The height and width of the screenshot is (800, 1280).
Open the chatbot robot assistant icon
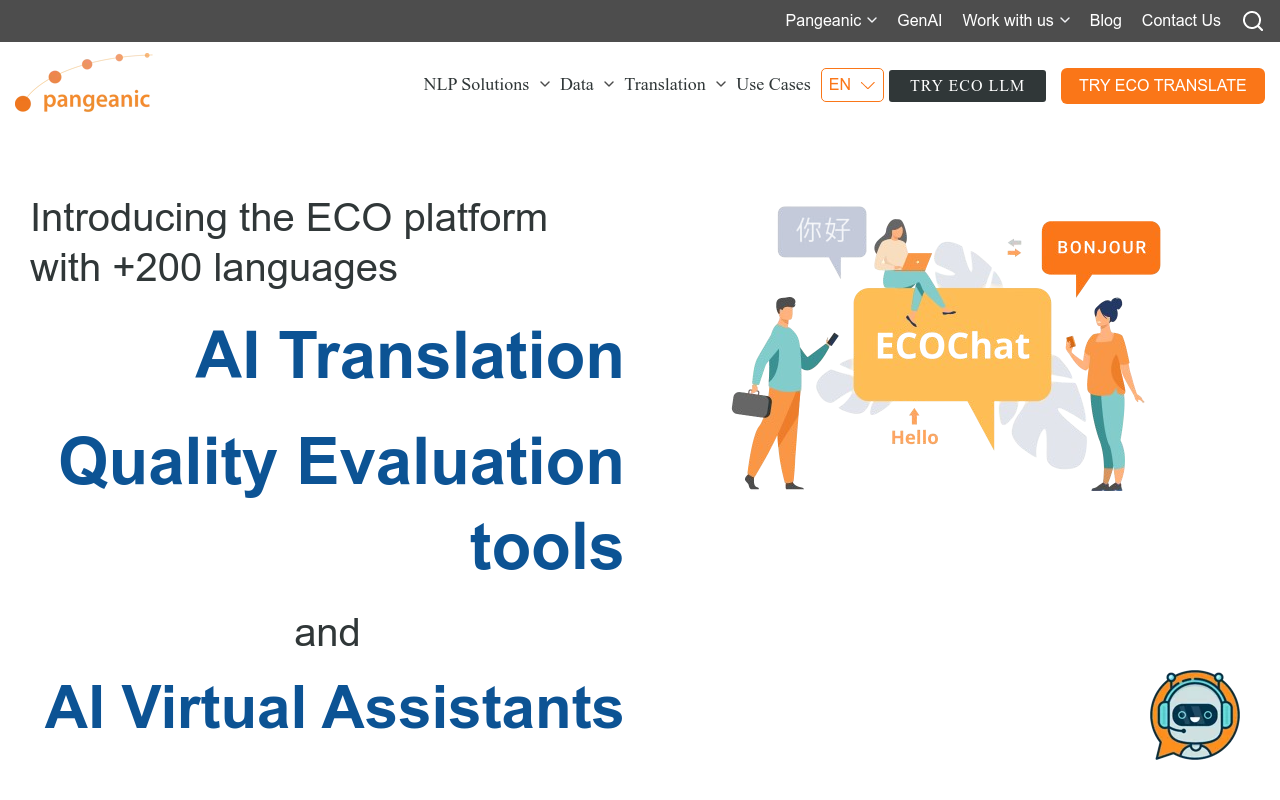tap(1195, 715)
